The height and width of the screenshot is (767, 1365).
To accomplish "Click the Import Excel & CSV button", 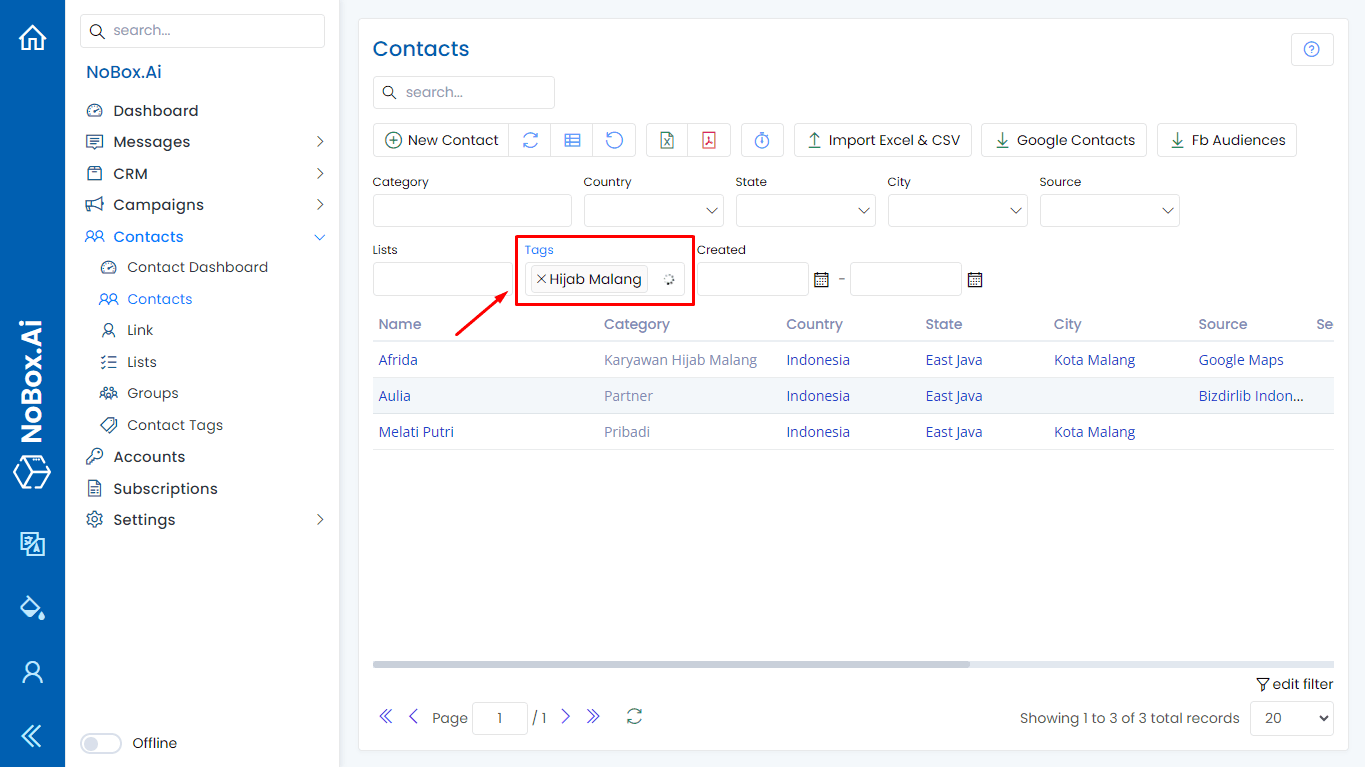I will (882, 140).
